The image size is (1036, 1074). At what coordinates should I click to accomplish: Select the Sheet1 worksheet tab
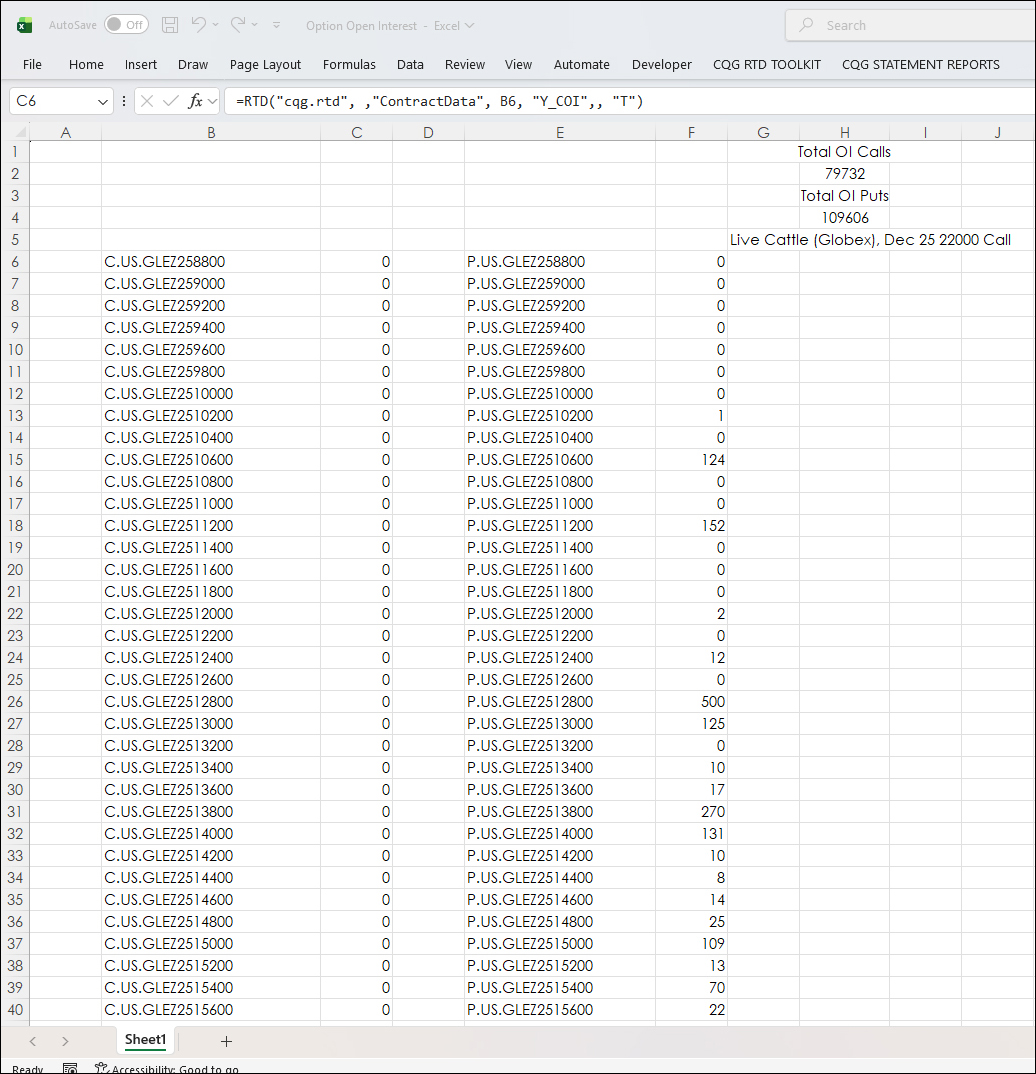pyautogui.click(x=145, y=1040)
